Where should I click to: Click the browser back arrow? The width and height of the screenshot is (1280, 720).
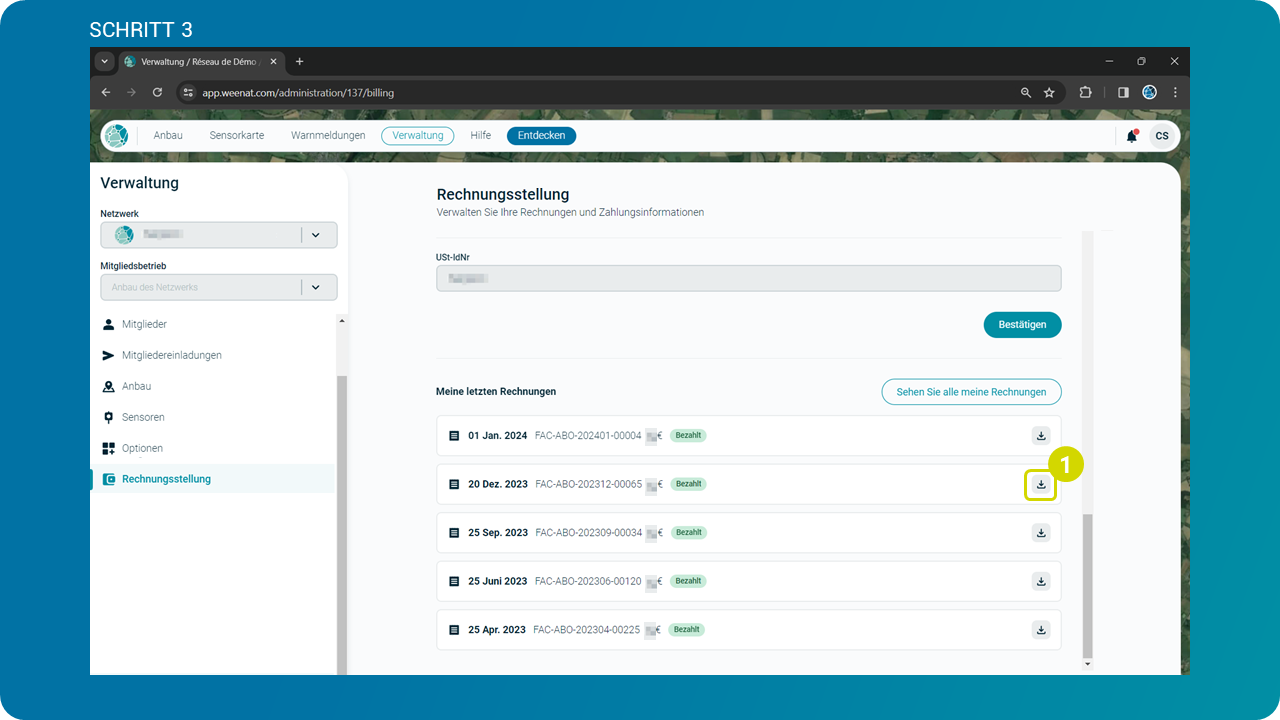point(106,92)
